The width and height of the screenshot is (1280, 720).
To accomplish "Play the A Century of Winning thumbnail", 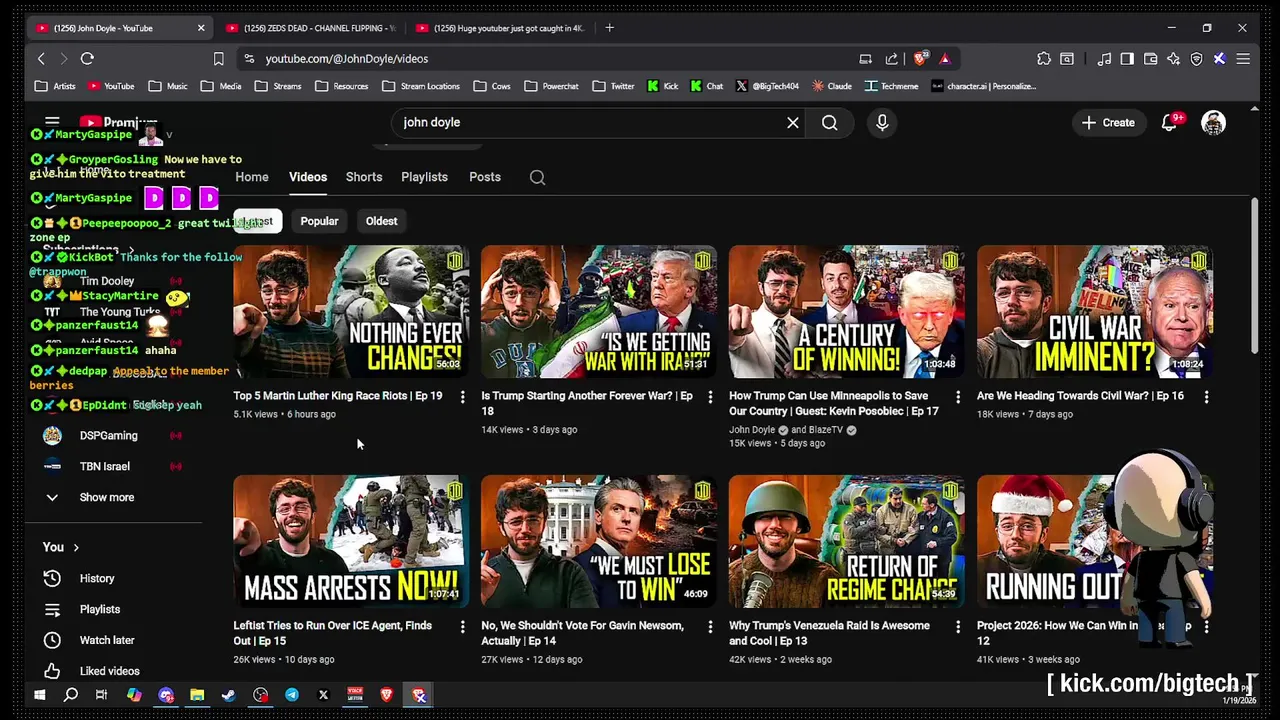I will coord(847,312).
